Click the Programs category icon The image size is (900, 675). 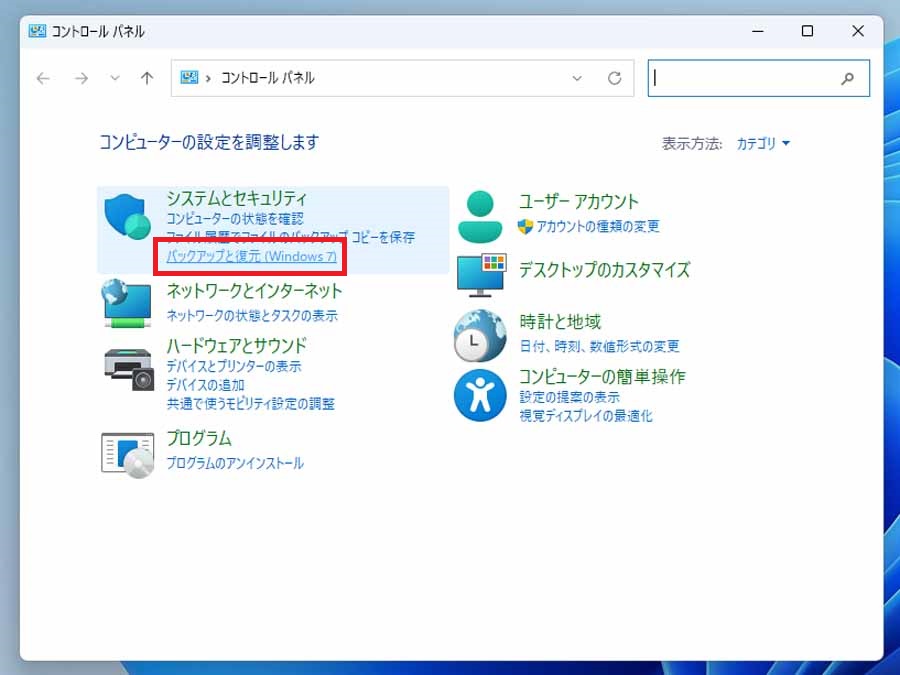click(x=128, y=452)
